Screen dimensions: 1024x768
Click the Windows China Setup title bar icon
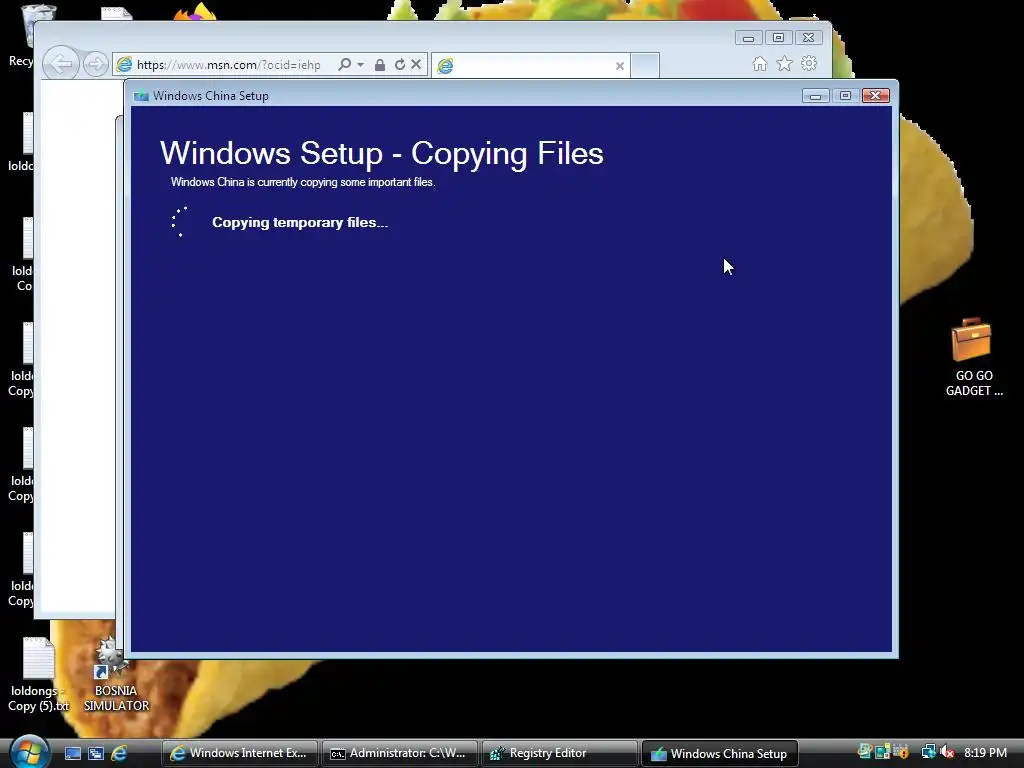pyautogui.click(x=141, y=96)
